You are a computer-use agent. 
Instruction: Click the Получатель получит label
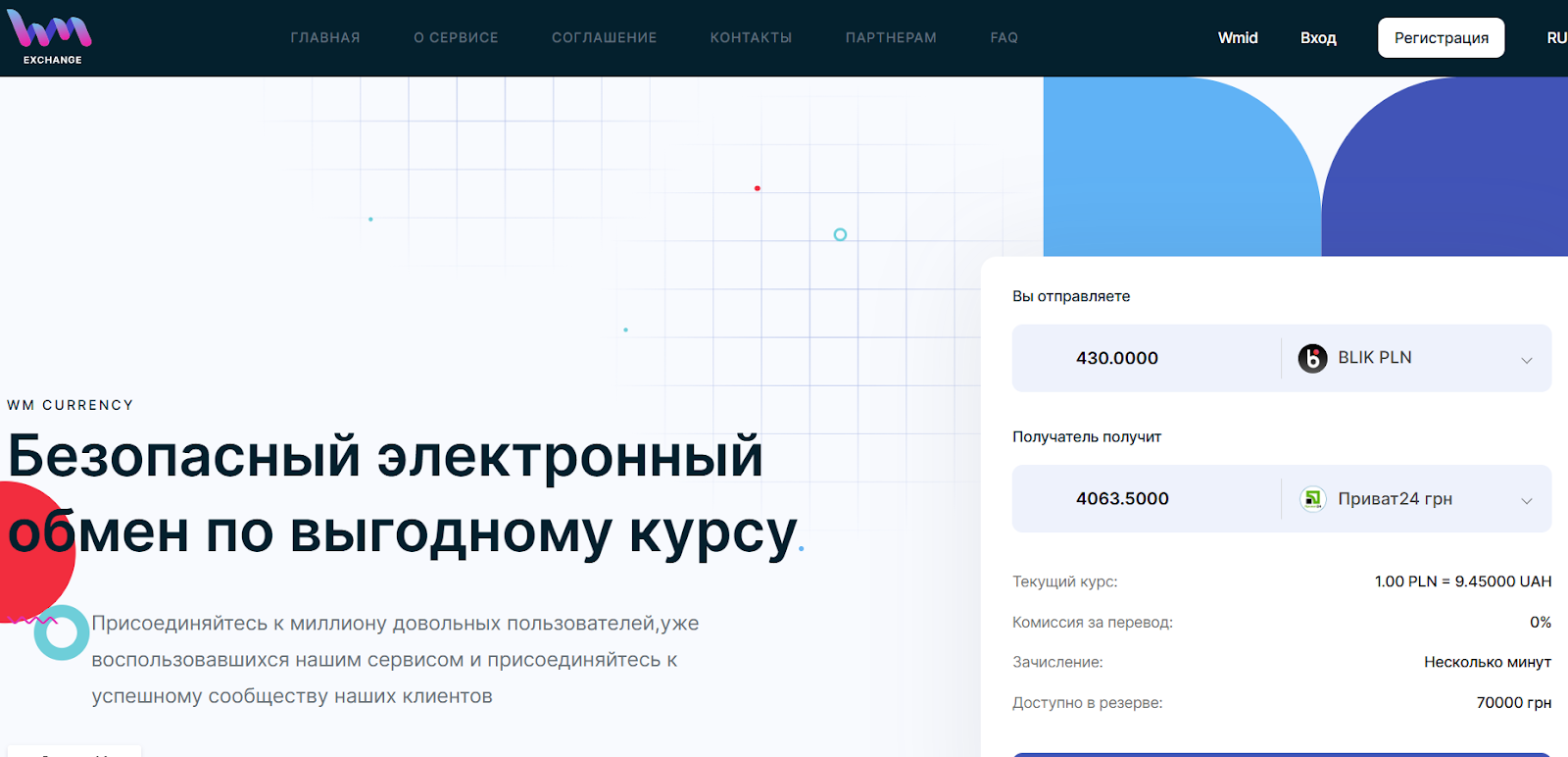coord(1087,436)
